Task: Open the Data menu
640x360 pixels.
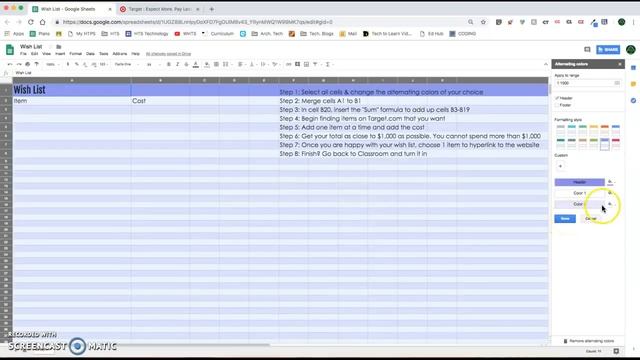Action: tap(90, 54)
